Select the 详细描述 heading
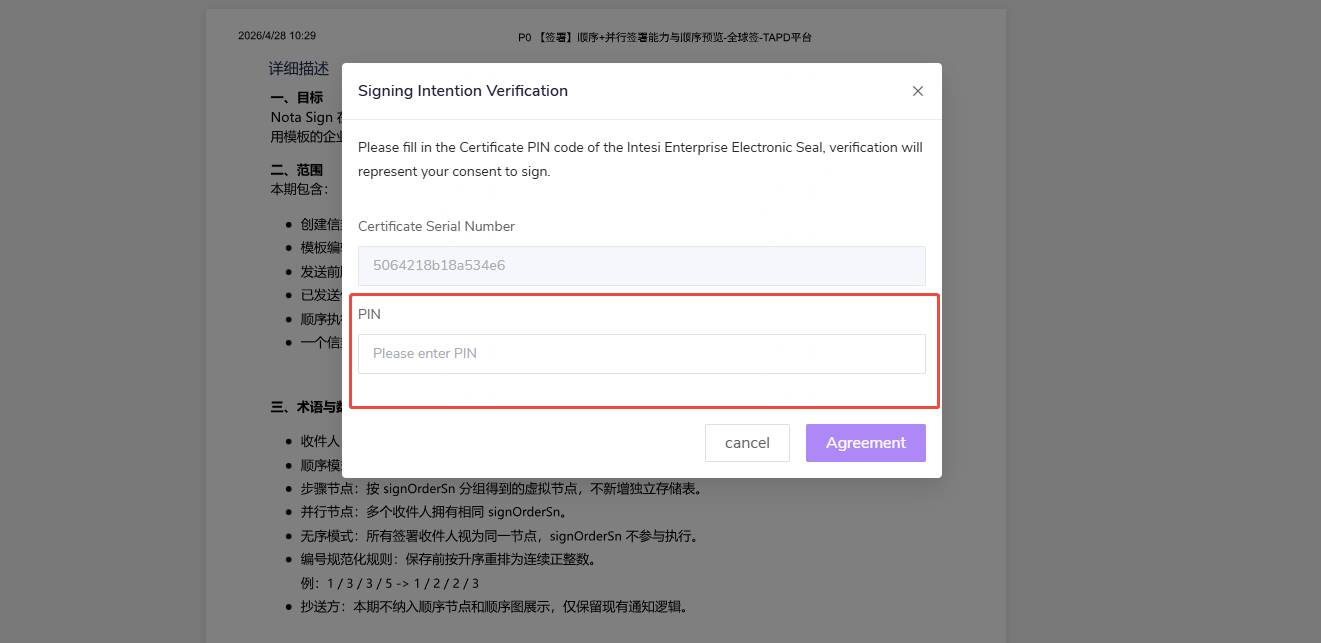Viewport: 1321px width, 643px height. (299, 69)
